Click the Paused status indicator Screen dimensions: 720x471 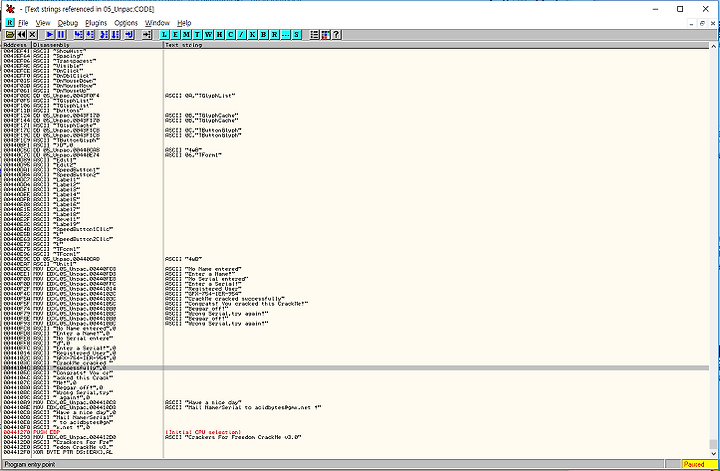point(699,465)
